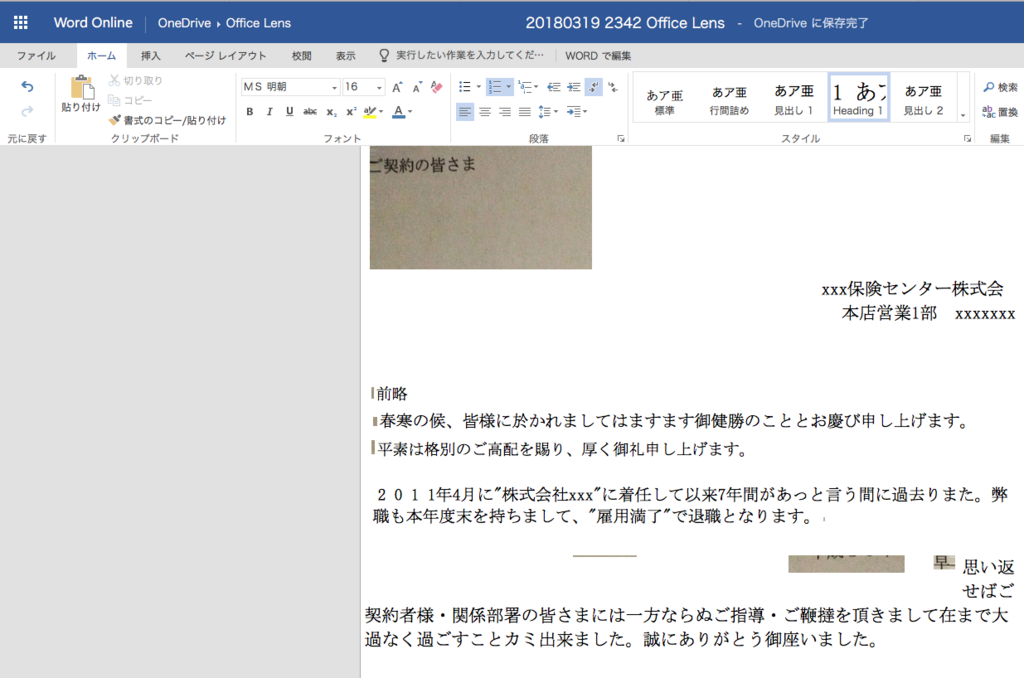The height and width of the screenshot is (678, 1024).
Task: Toggle center text alignment
Action: [485, 112]
